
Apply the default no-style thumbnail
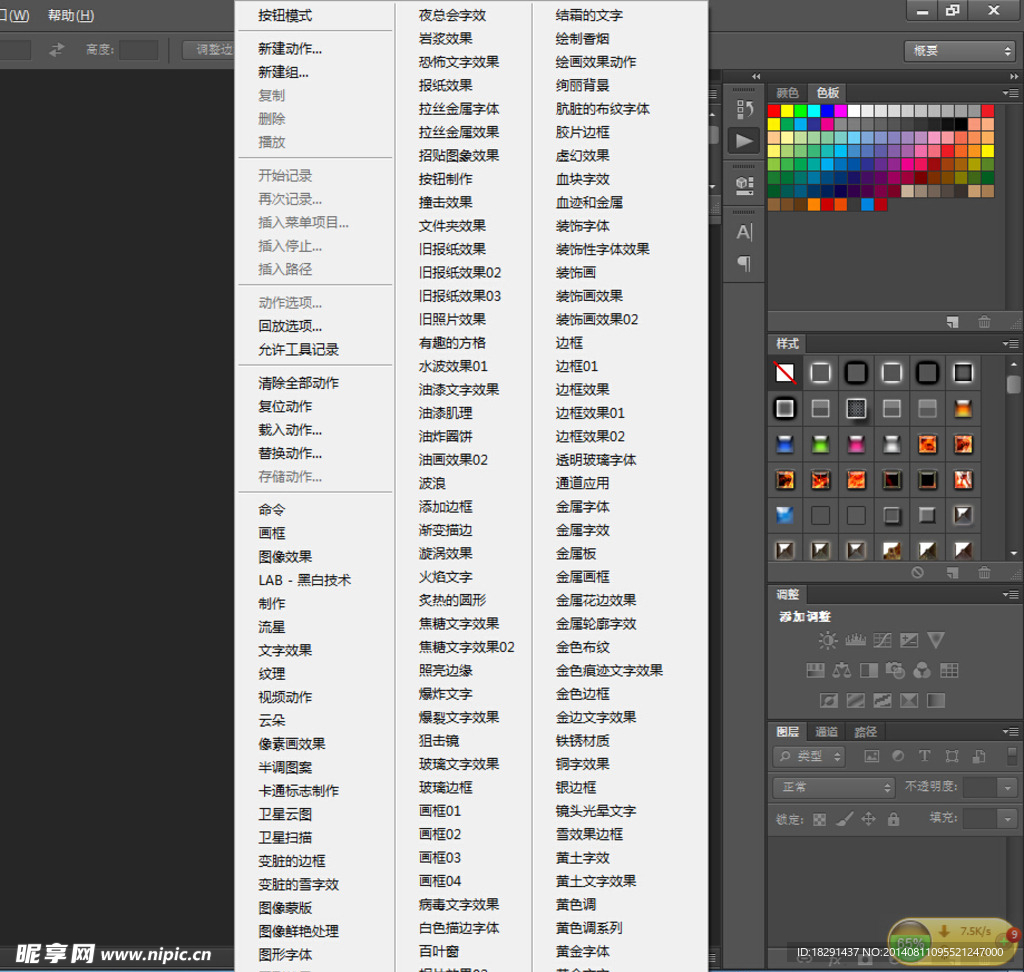click(x=785, y=373)
